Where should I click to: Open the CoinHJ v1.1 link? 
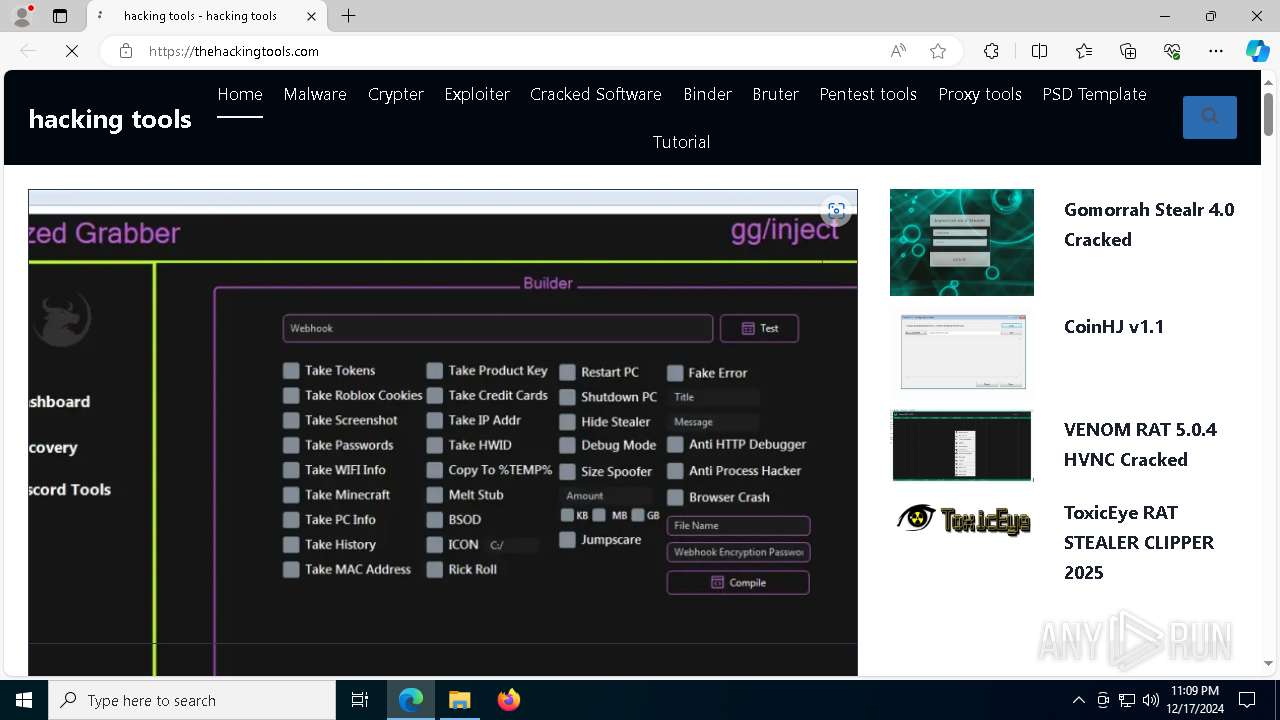pyautogui.click(x=1114, y=327)
